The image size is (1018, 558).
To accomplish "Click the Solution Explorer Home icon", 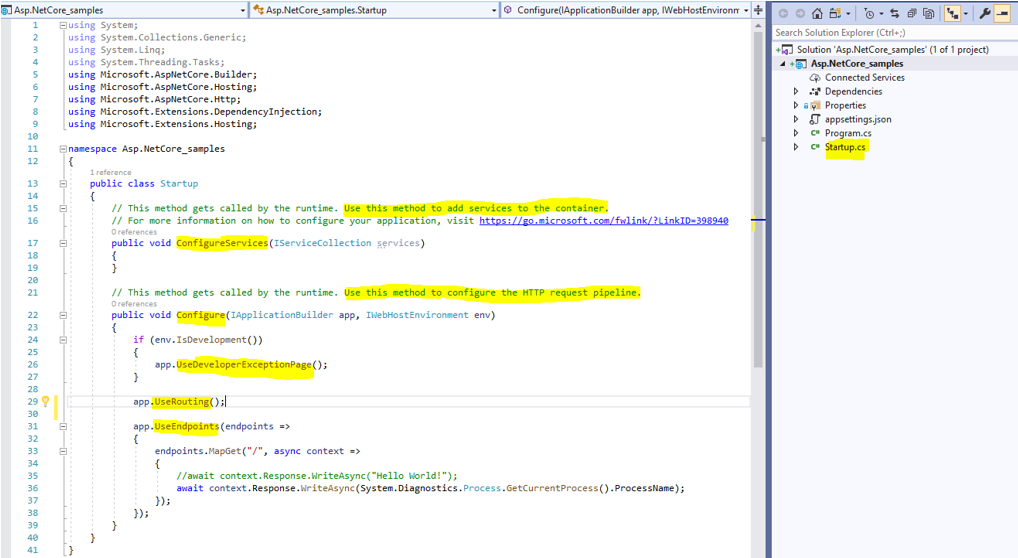I will pyautogui.click(x=817, y=13).
